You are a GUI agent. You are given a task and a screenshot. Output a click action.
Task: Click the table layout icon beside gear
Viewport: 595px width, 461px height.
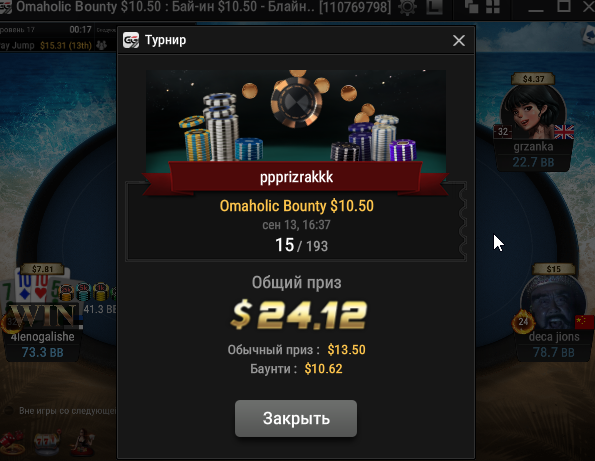tap(434, 7)
